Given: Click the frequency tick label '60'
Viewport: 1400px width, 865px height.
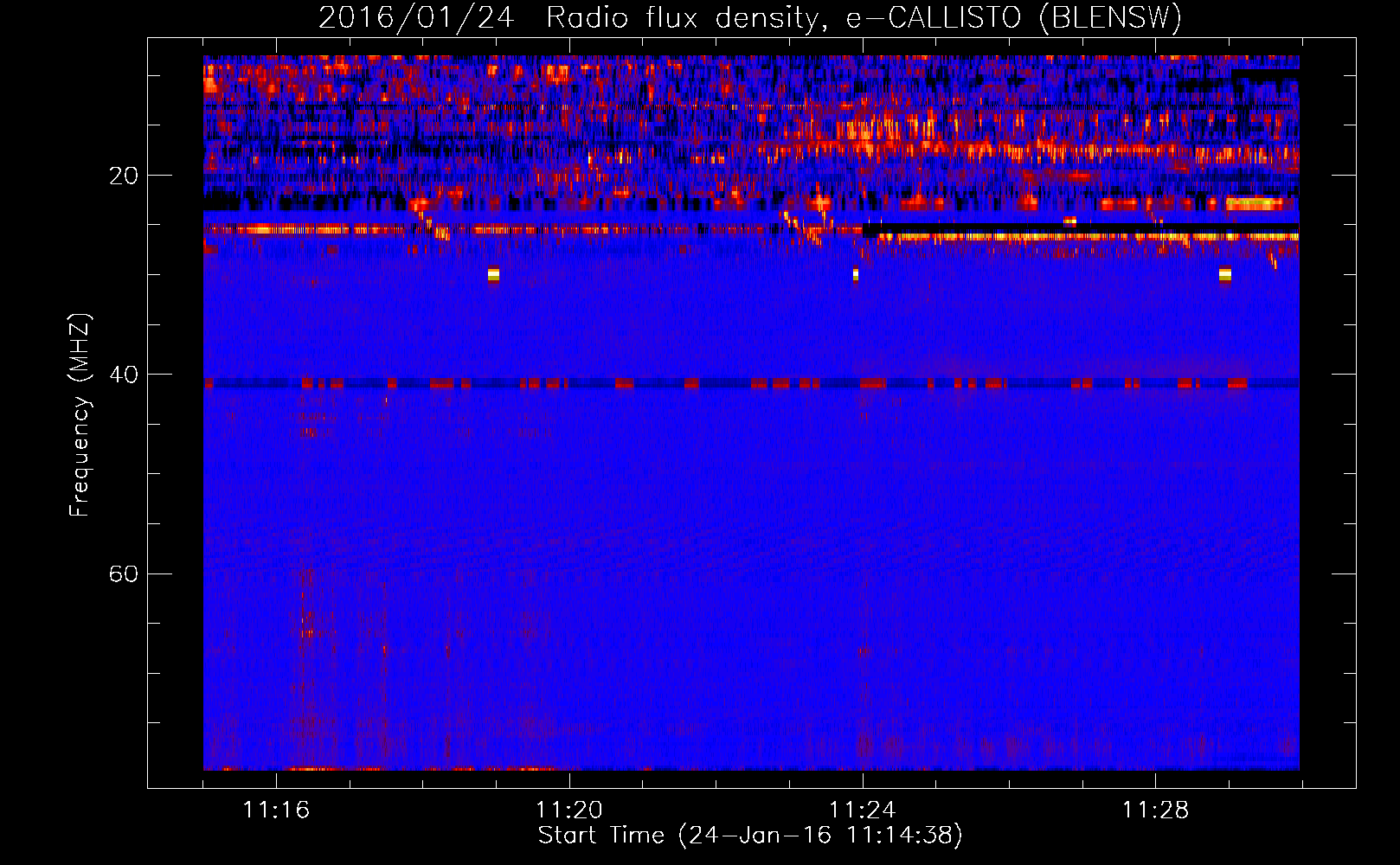Looking at the screenshot, I should point(123,573).
